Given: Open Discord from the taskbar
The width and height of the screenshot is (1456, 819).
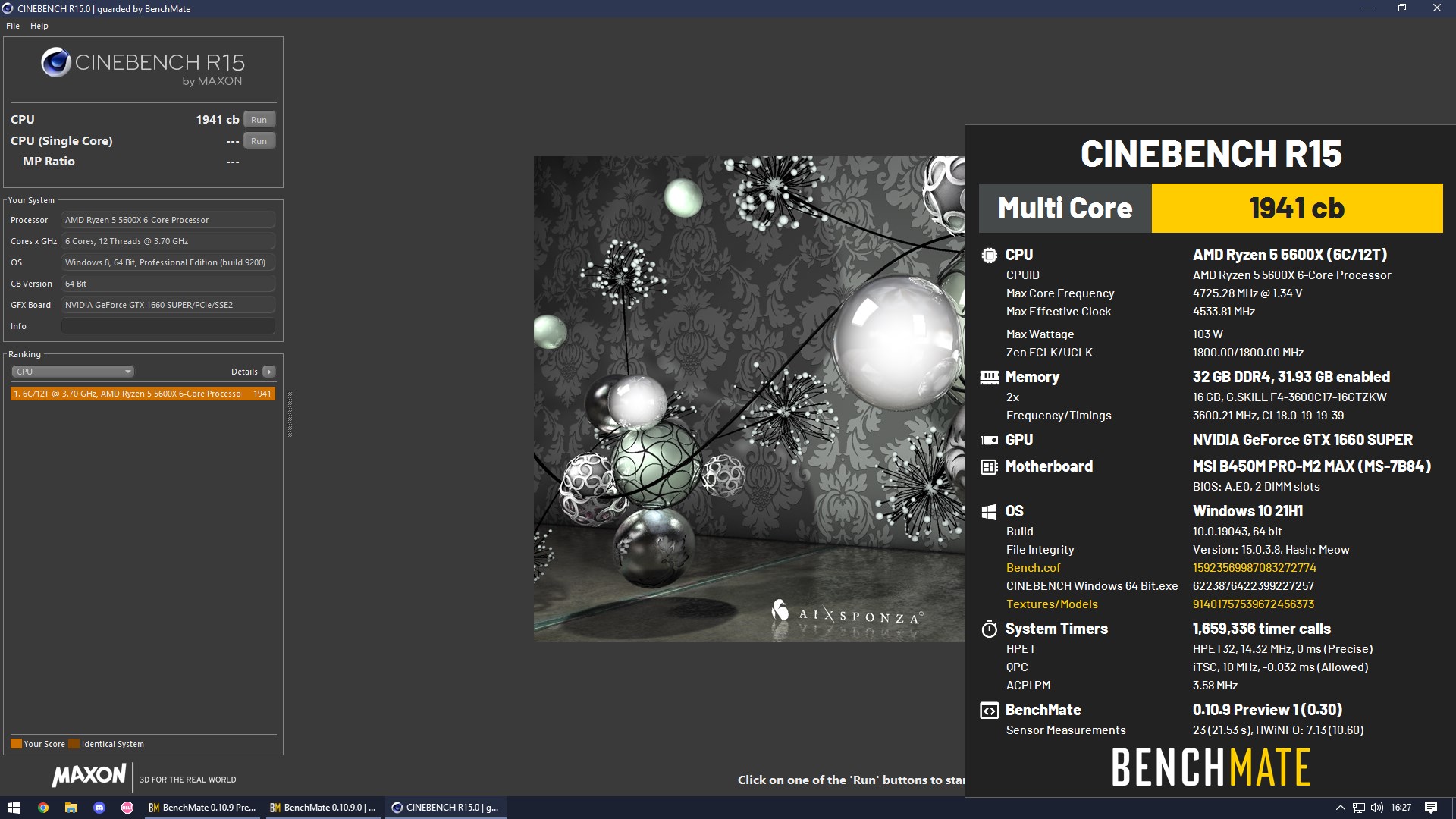Looking at the screenshot, I should coord(99,808).
